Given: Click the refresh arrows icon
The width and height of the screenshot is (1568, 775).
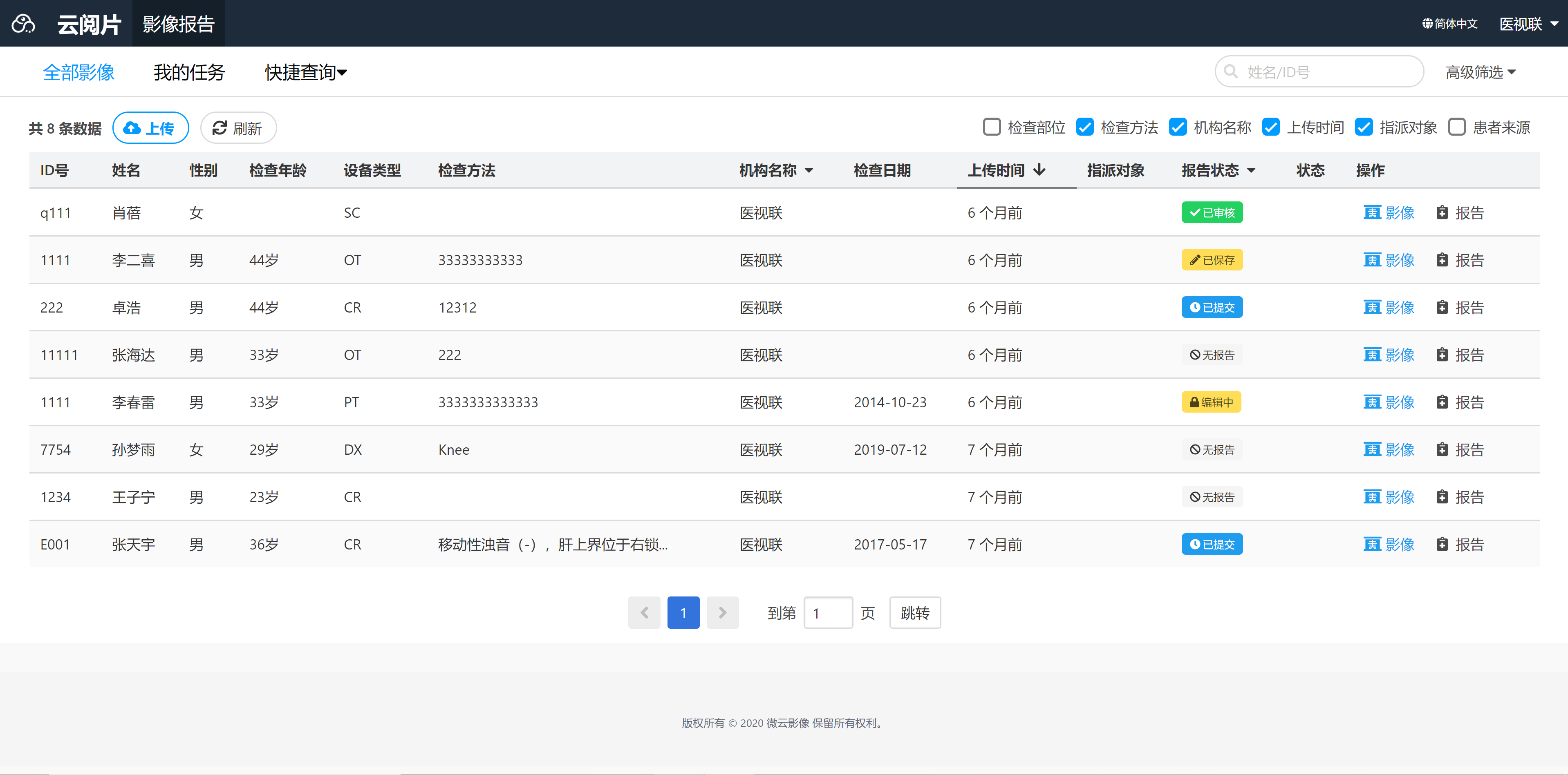Looking at the screenshot, I should pyautogui.click(x=220, y=128).
